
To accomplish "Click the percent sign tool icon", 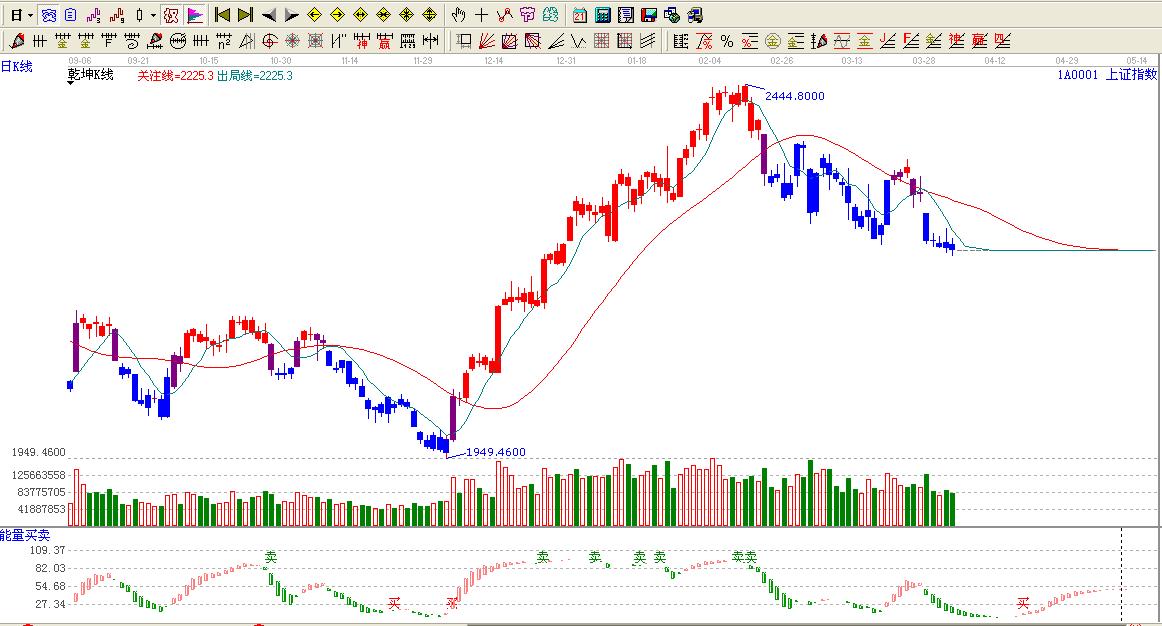I will [727, 41].
